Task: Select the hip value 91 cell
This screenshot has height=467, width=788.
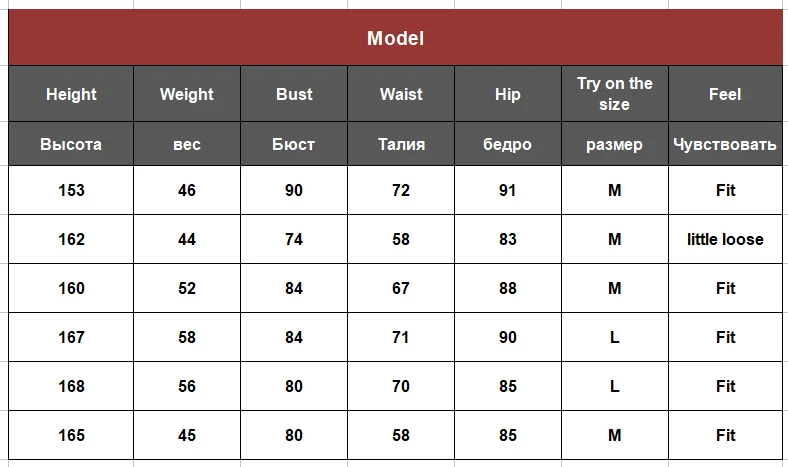Action: click(x=508, y=191)
